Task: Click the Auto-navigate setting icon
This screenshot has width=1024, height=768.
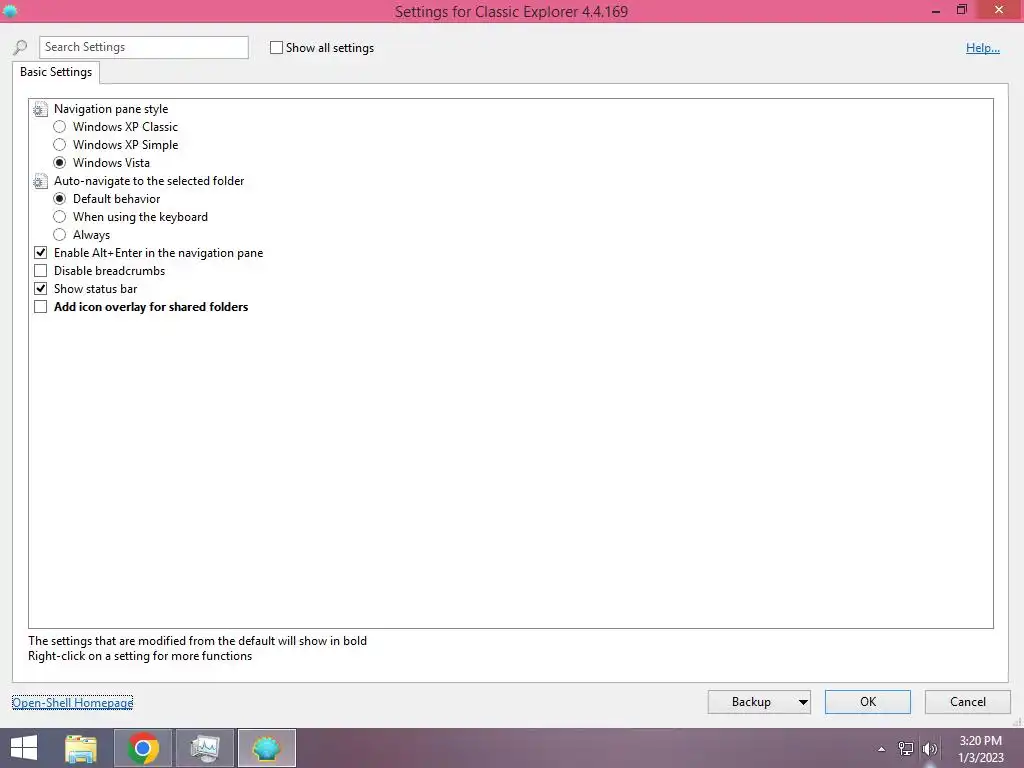Action: point(40,181)
